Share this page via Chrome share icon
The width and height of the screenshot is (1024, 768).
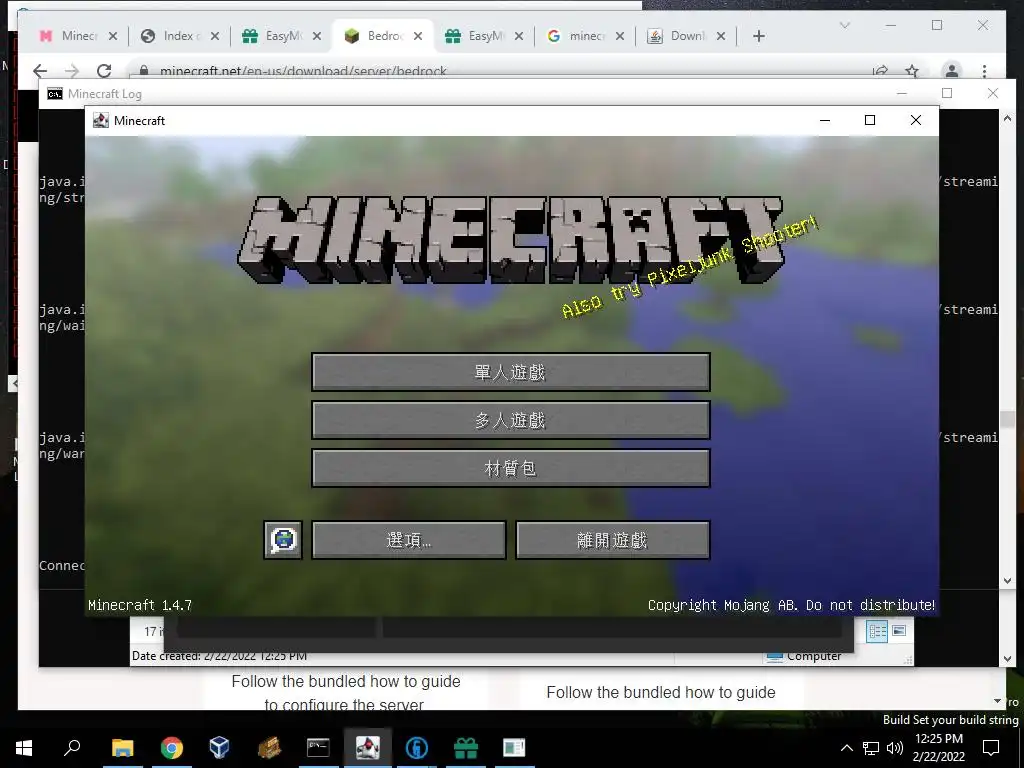click(880, 71)
